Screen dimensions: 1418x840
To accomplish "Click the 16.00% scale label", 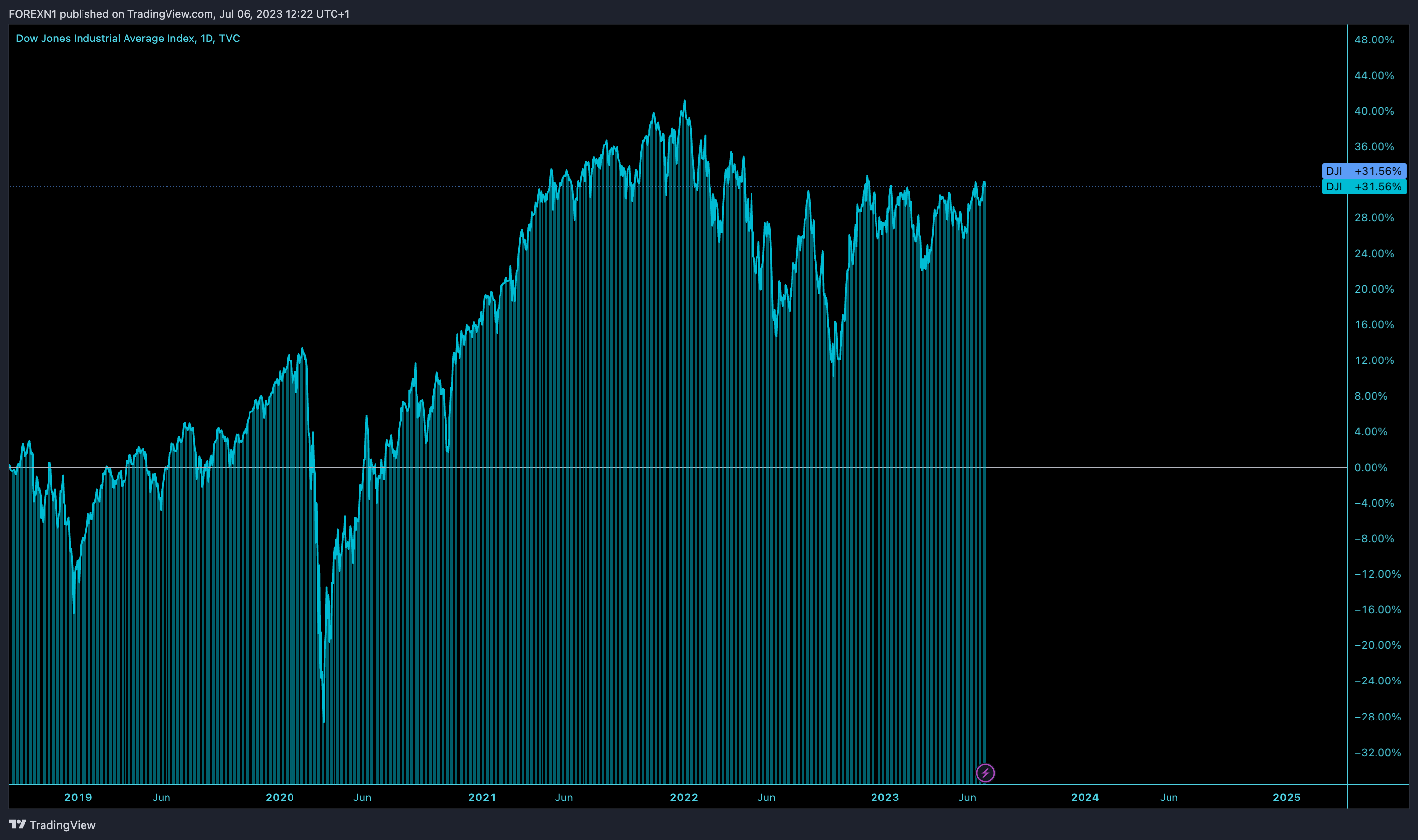I will pos(1375,325).
